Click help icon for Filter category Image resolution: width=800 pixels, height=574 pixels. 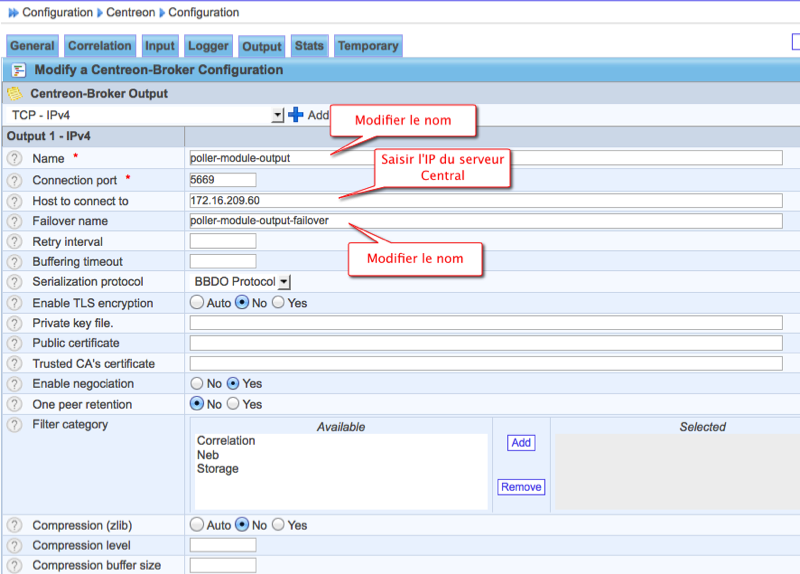[15, 425]
